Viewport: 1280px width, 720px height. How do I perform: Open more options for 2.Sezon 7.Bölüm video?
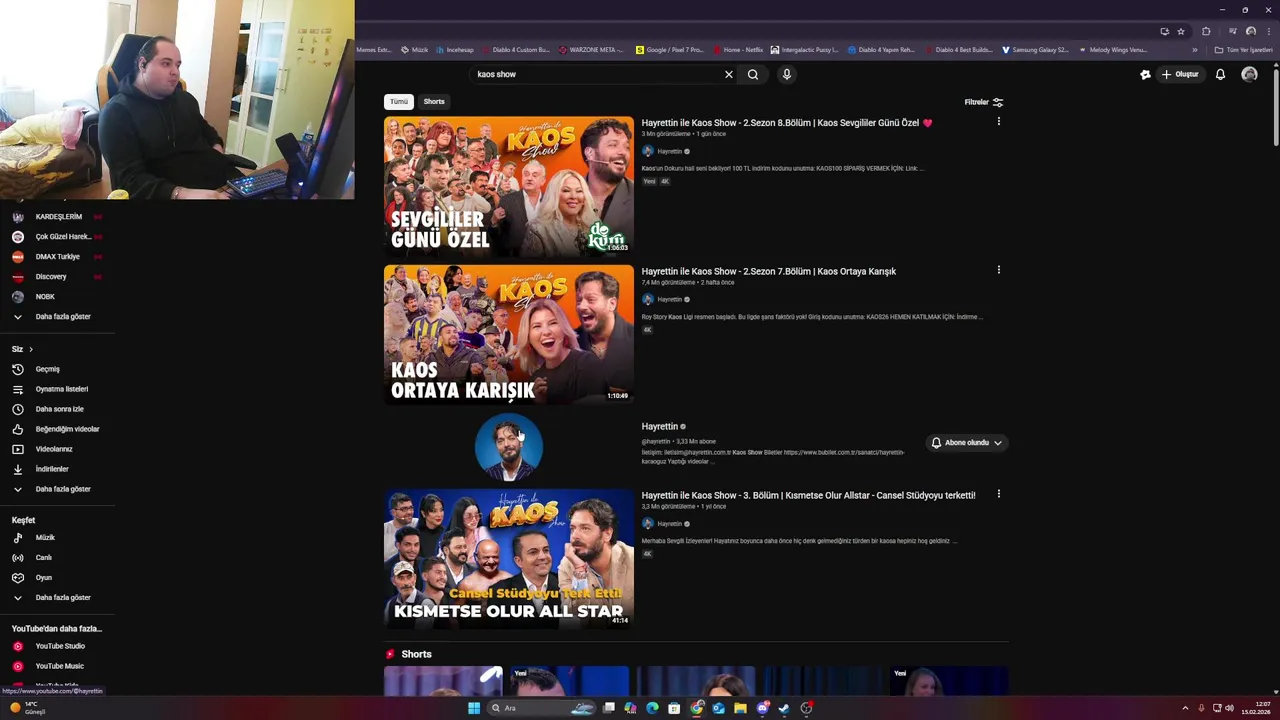pyautogui.click(x=998, y=270)
